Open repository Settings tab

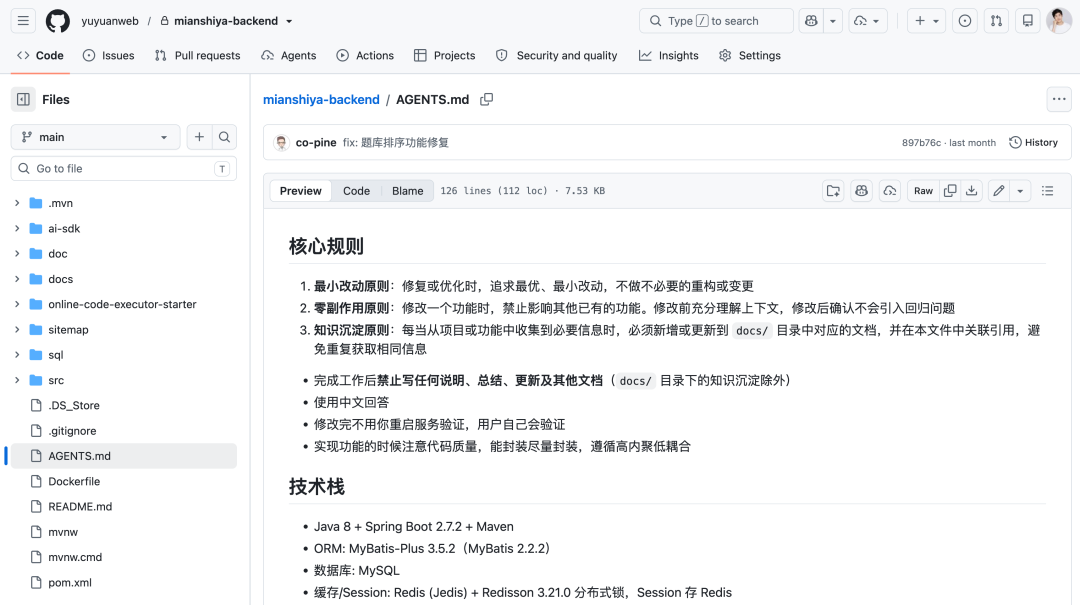pos(749,55)
